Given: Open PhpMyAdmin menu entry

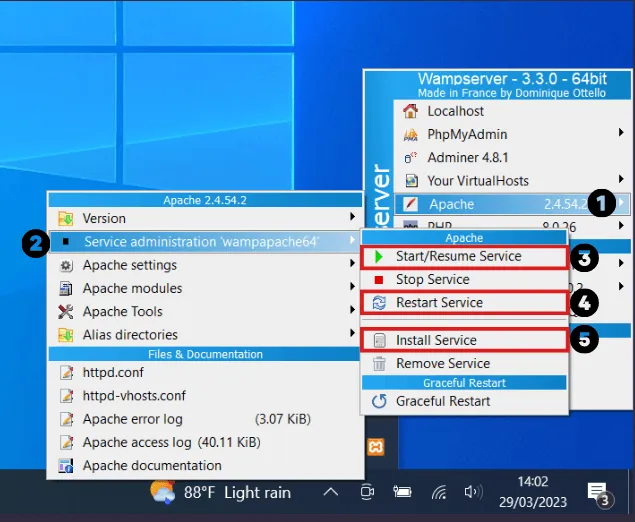Looking at the screenshot, I should click(x=512, y=134).
